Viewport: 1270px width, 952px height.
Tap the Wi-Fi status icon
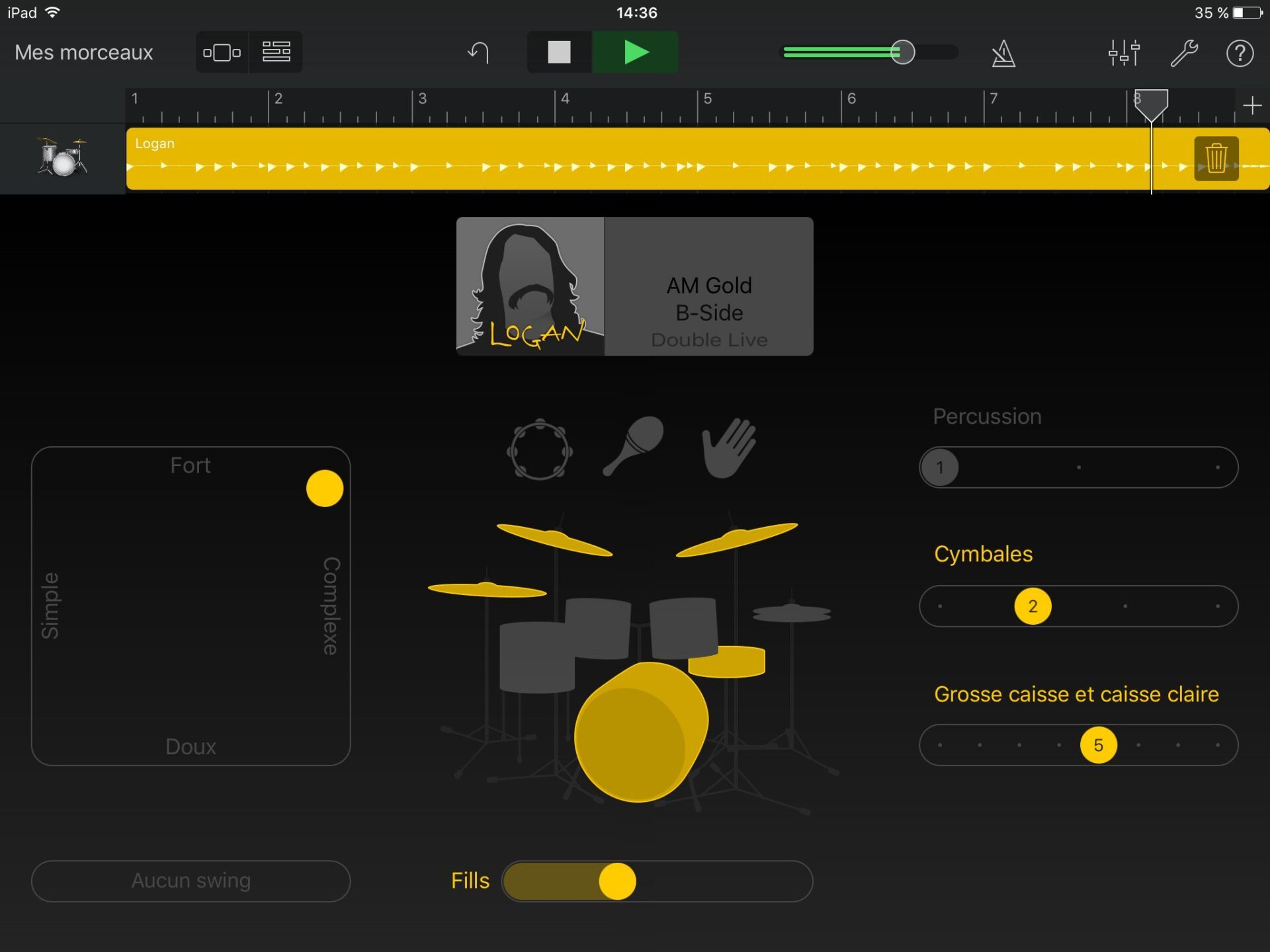point(52,12)
